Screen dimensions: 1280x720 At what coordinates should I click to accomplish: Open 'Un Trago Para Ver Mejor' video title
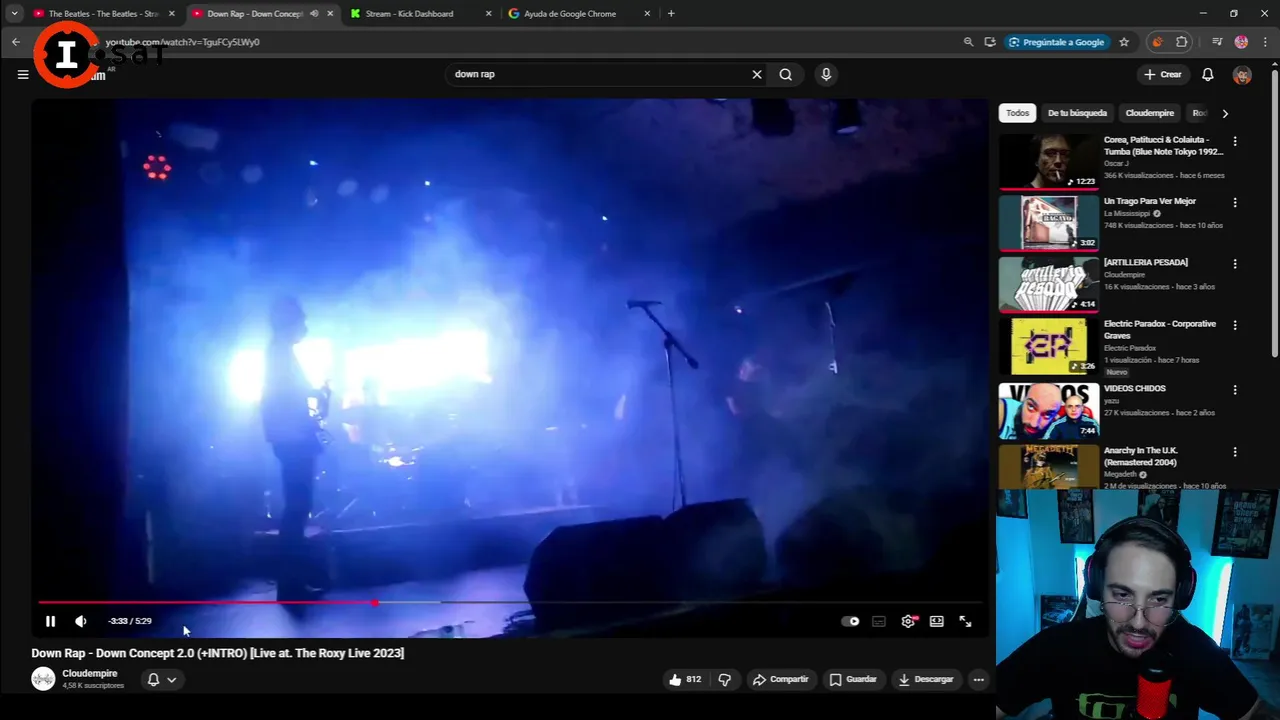(1150, 201)
